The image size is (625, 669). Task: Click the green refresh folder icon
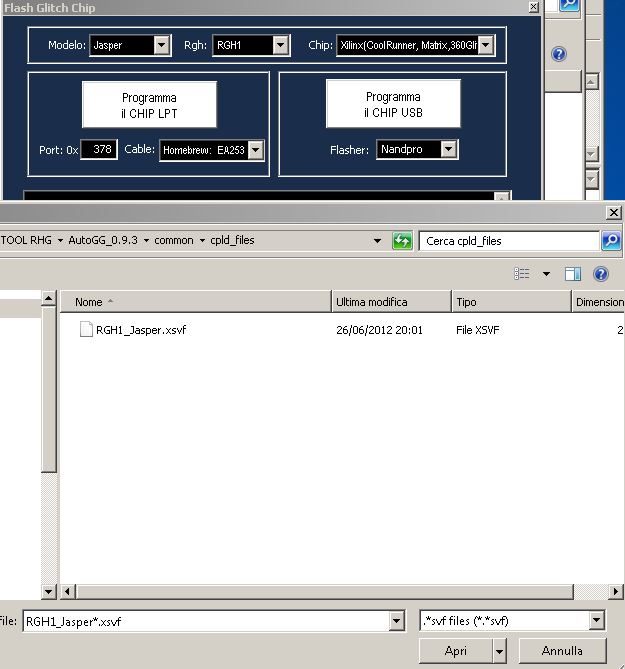pos(402,241)
